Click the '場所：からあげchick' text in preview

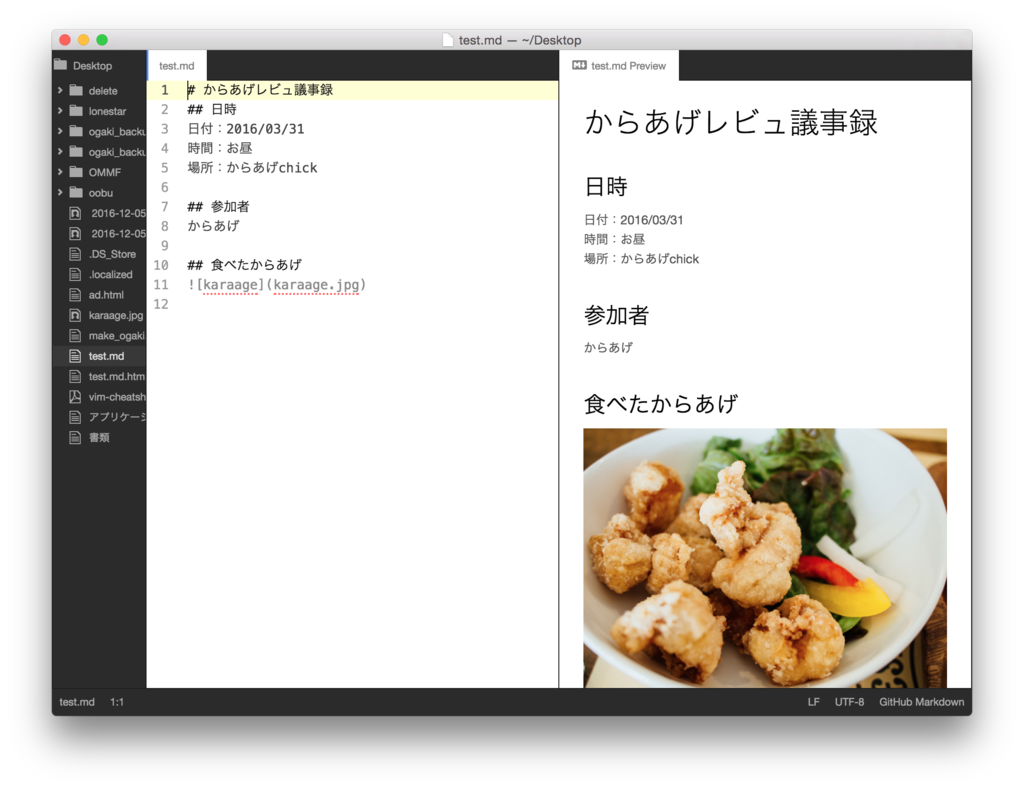tap(641, 259)
